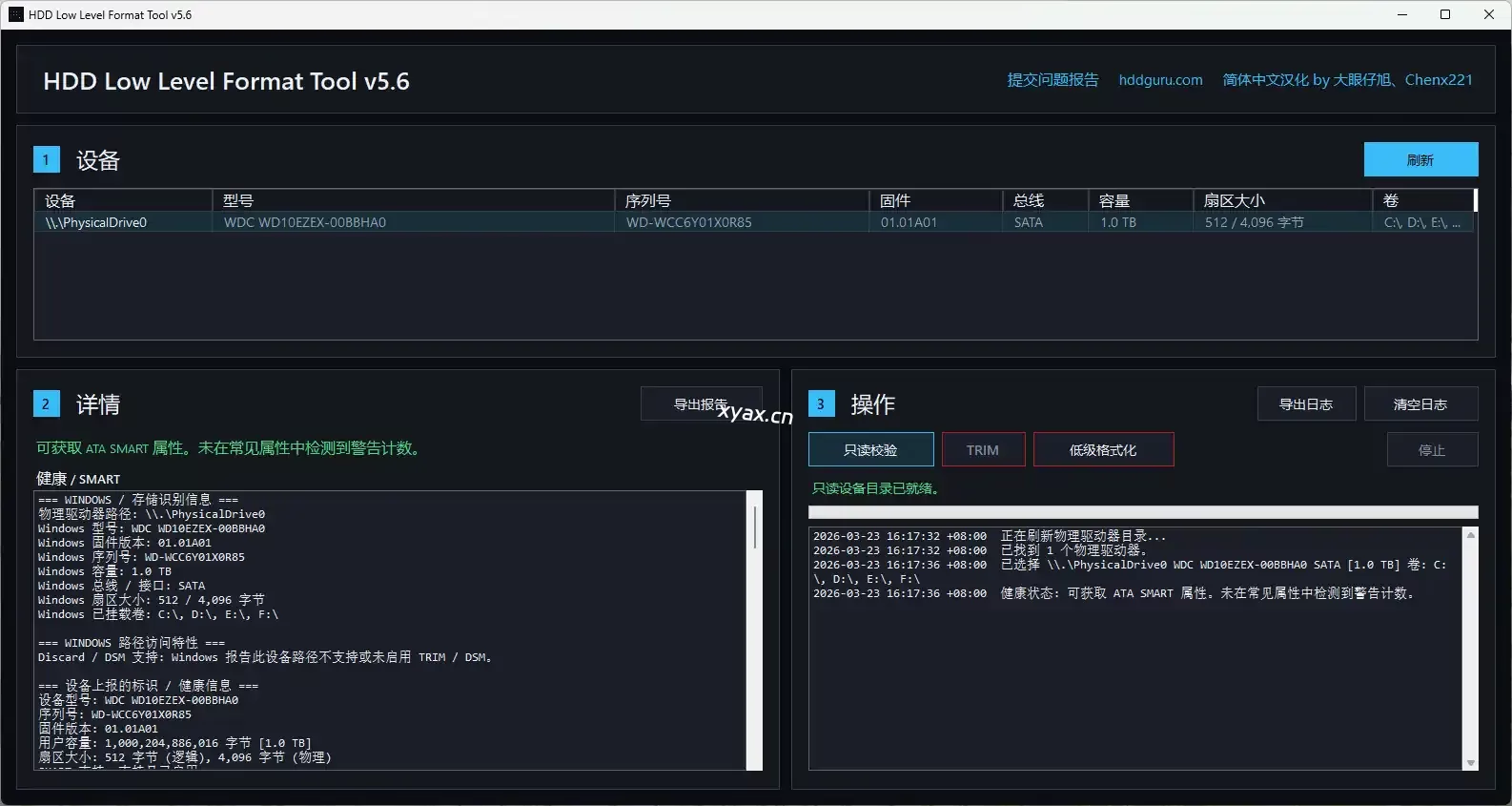
Task: Open the 简体中文汉化 credits link
Action: click(1347, 80)
